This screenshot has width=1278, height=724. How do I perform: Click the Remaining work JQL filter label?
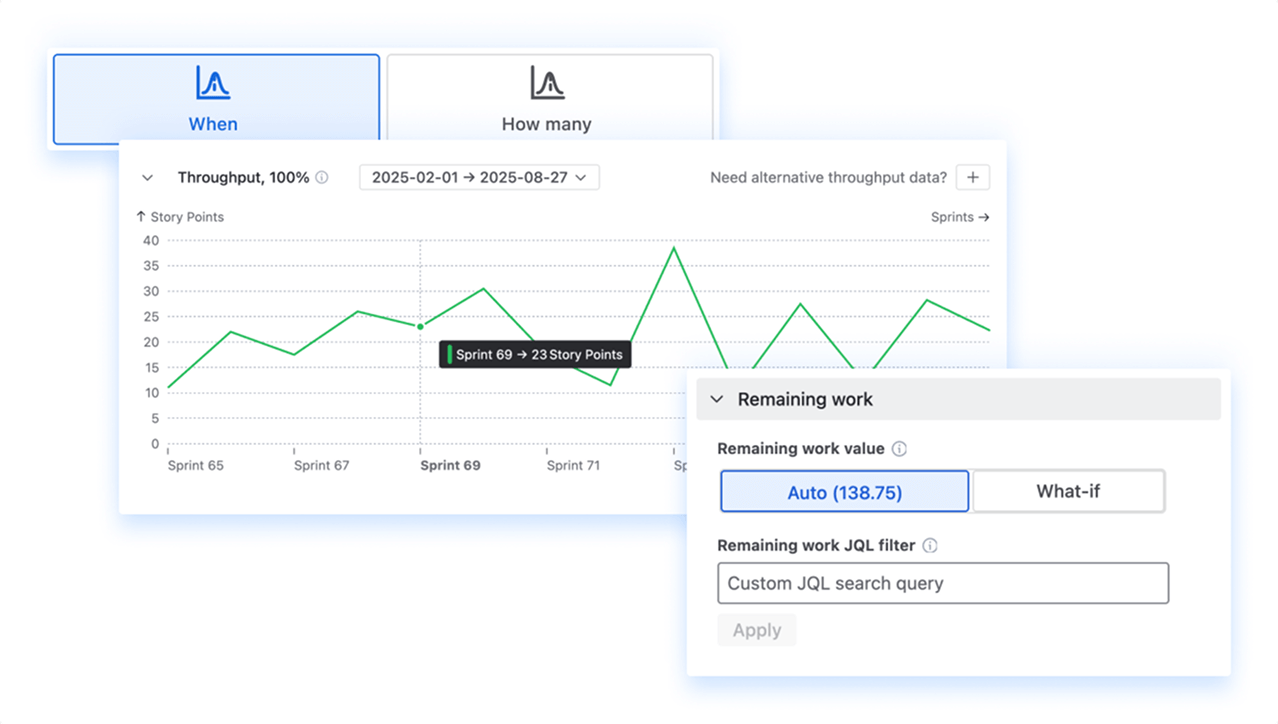pyautogui.click(x=817, y=546)
